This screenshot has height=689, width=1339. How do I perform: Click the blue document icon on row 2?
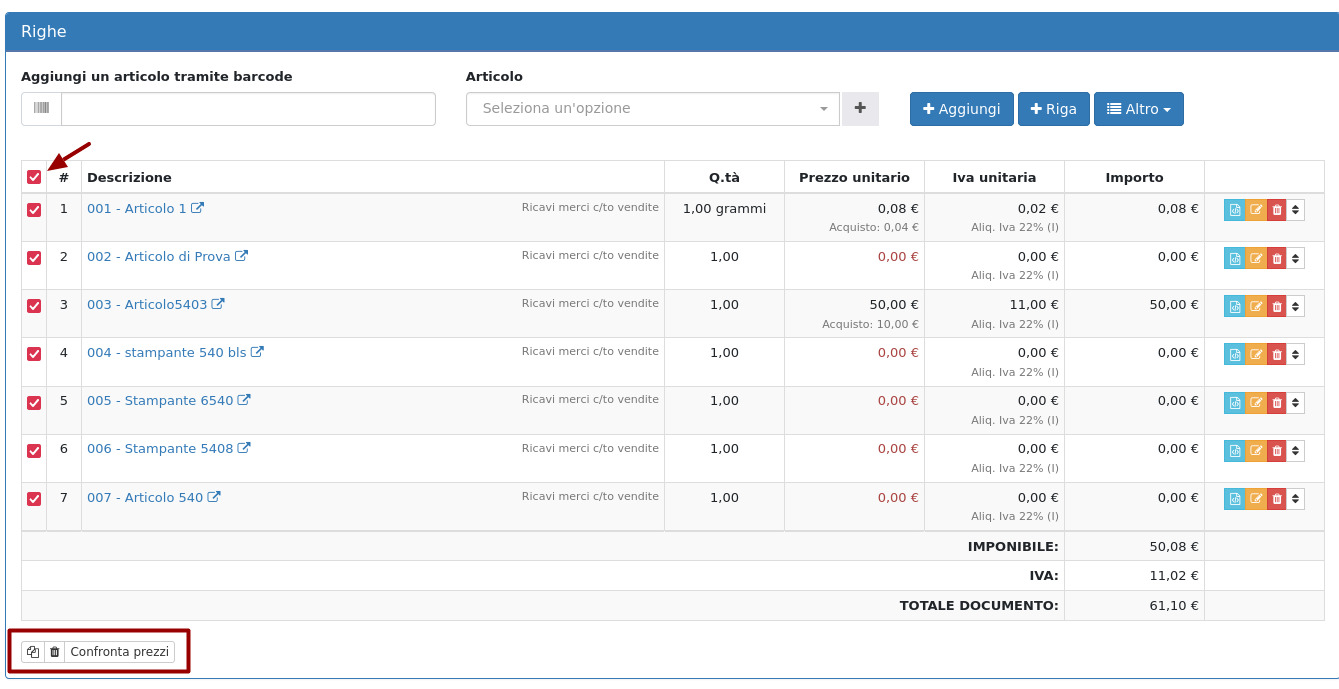1235,258
